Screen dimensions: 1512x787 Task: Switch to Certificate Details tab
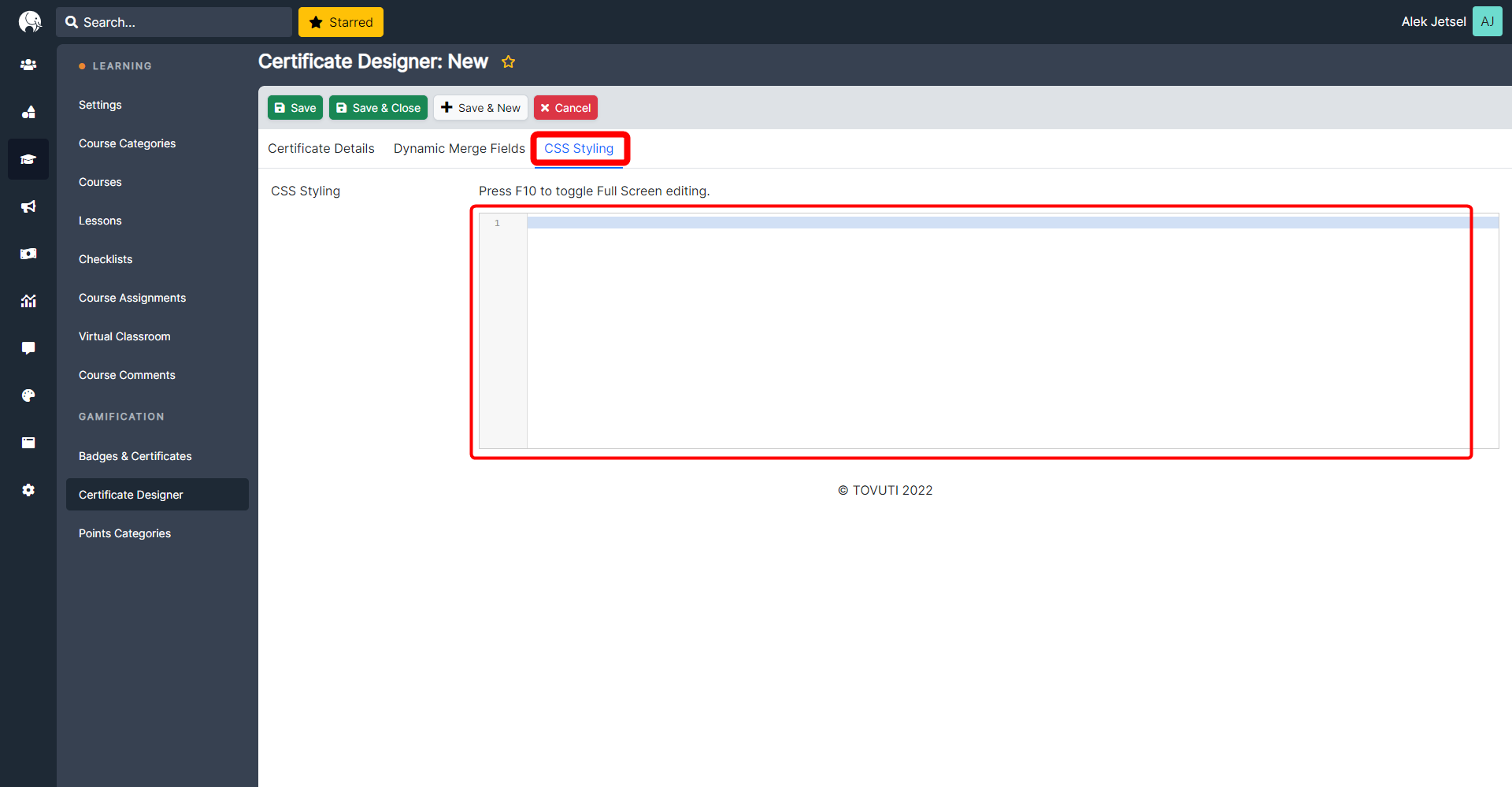(x=321, y=148)
